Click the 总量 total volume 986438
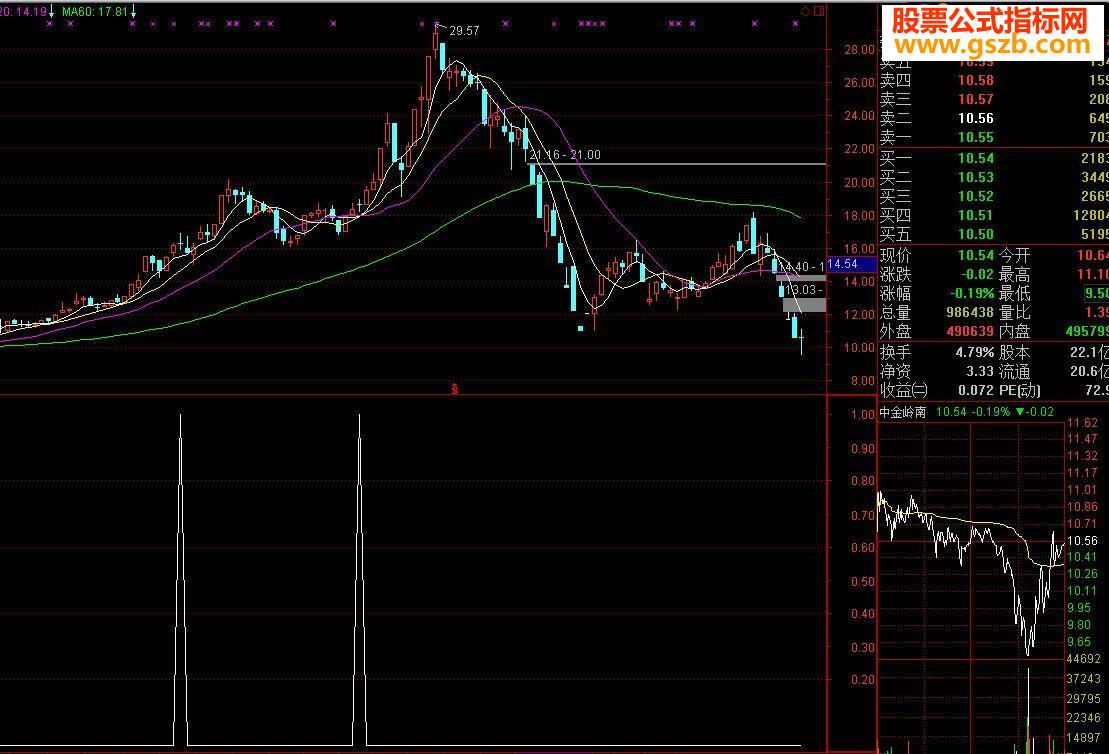This screenshot has width=1109, height=754. pos(970,313)
